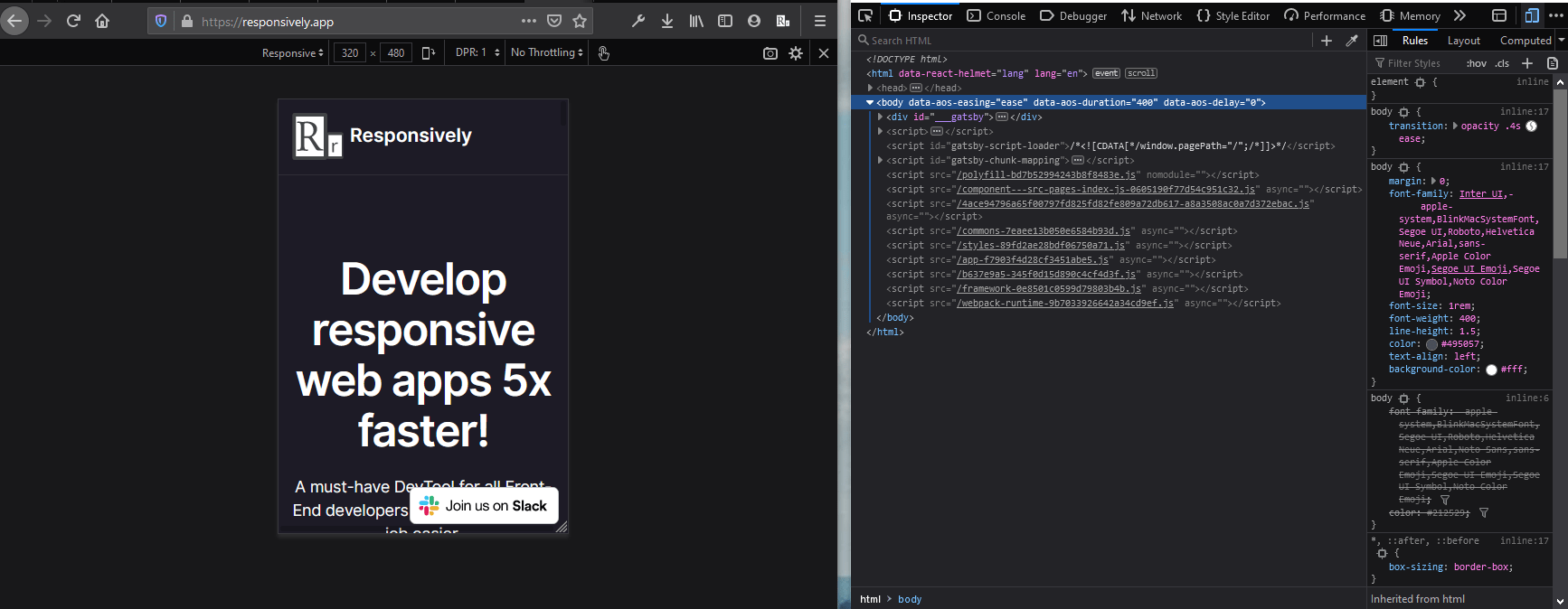Click the Search HTML field

pyautogui.click(x=1085, y=41)
